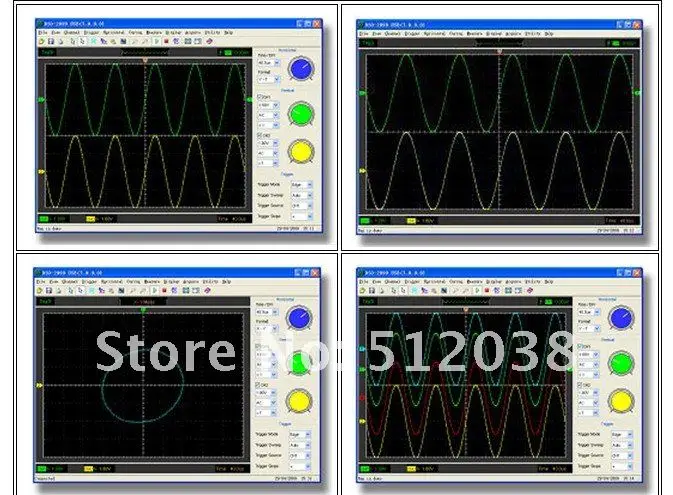Click the green Run arrow in bottom-right window
Screen dimensions: 673x495
click(x=477, y=291)
